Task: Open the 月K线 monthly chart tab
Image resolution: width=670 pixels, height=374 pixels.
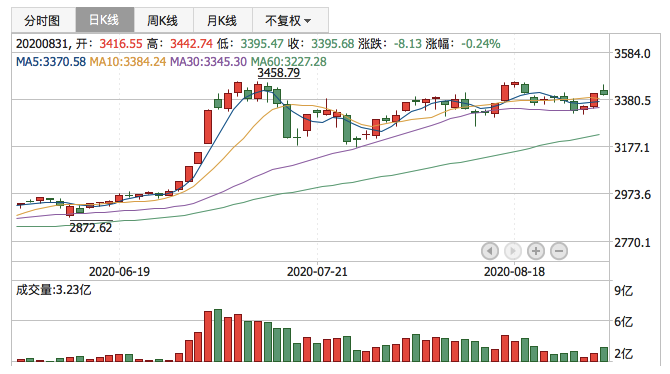Action: pyautogui.click(x=223, y=20)
